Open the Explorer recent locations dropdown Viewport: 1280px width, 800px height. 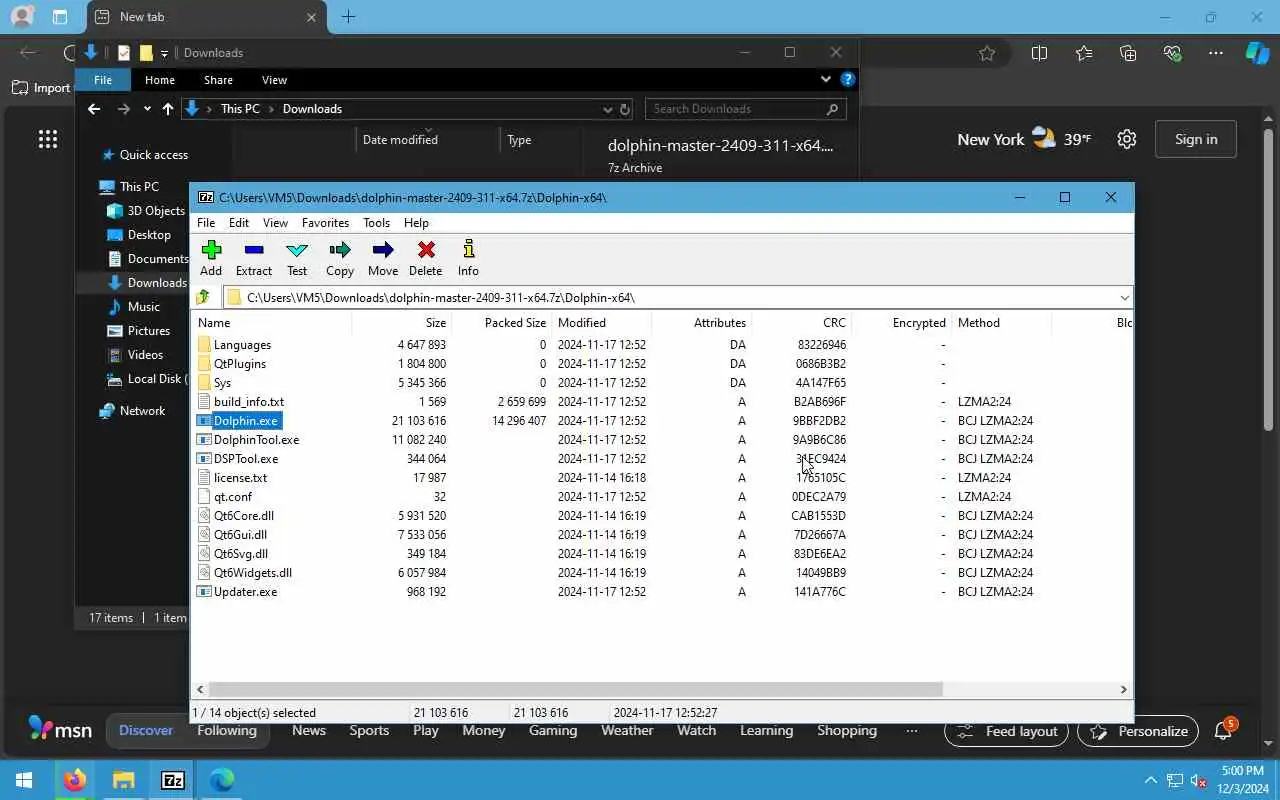point(147,109)
